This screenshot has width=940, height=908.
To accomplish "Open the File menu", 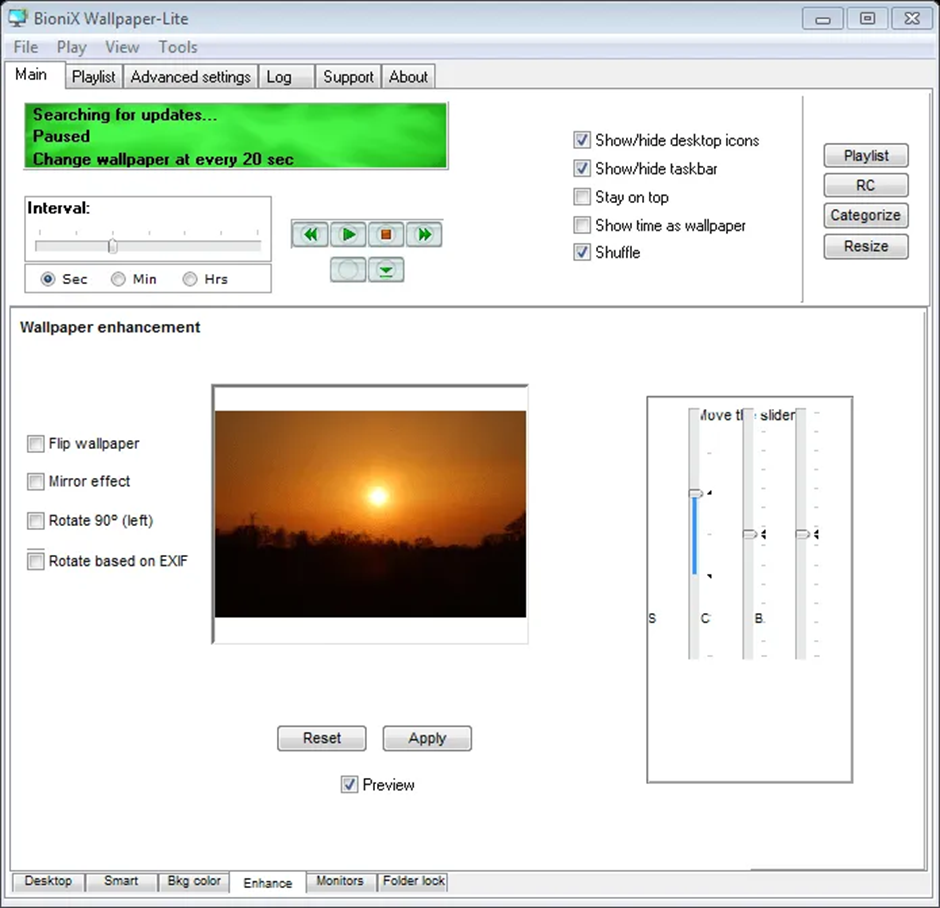I will tap(26, 47).
